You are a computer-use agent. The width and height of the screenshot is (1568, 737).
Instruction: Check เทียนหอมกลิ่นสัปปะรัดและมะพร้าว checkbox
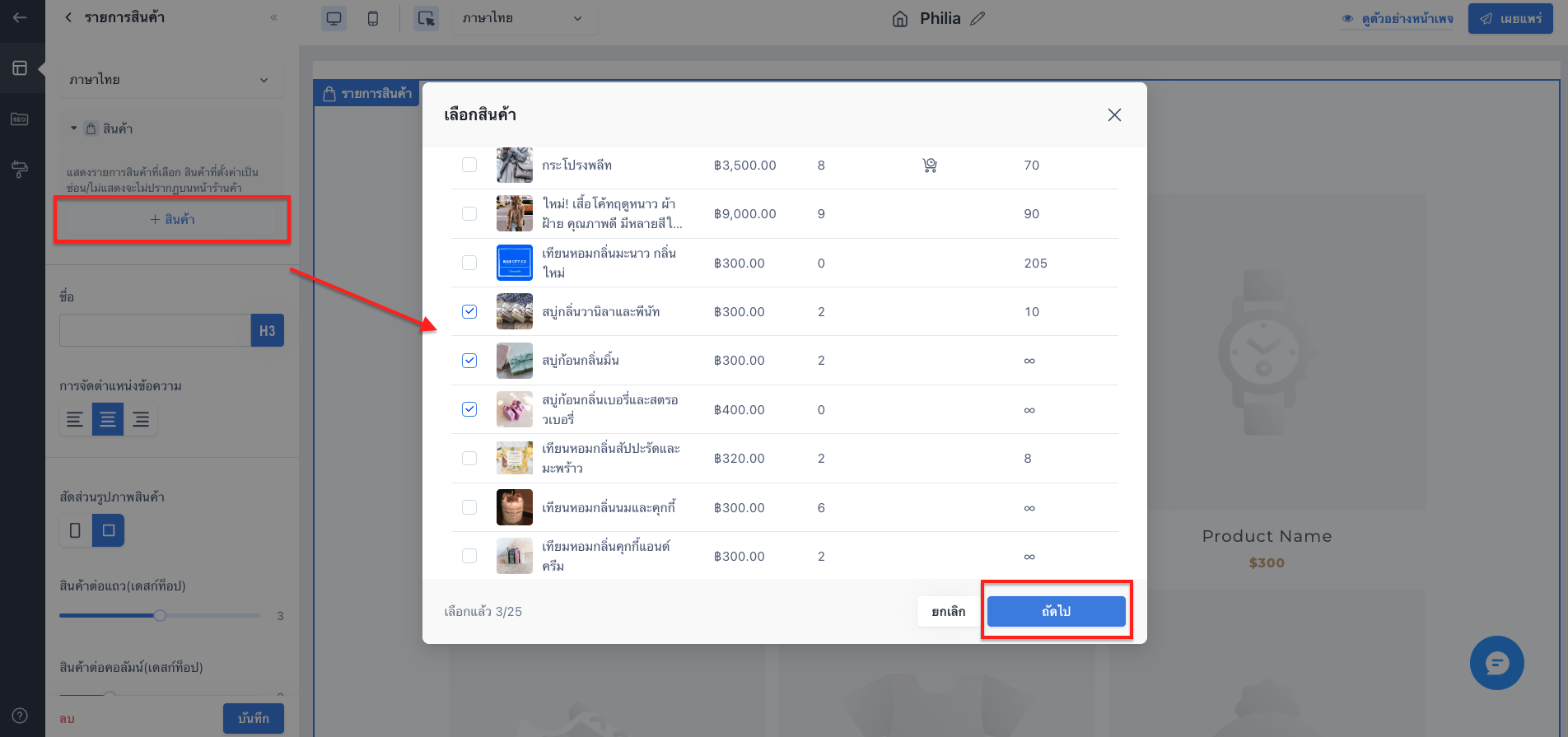[x=469, y=458]
